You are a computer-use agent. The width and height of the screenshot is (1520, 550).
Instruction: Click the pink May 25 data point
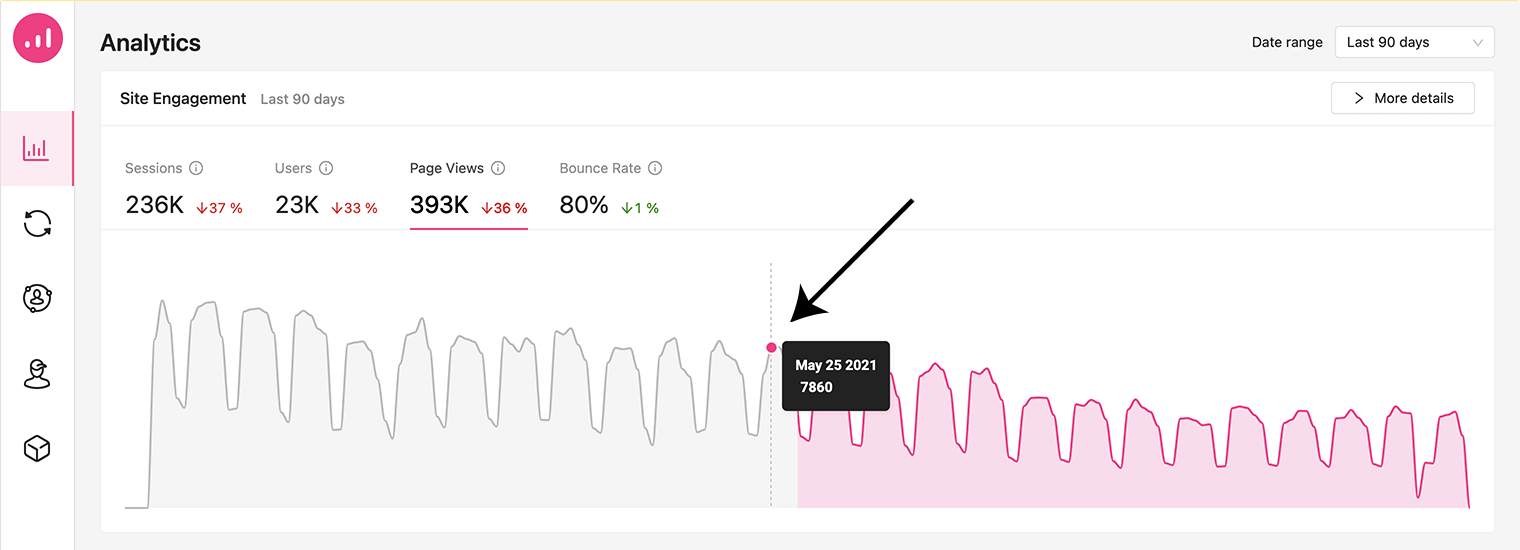point(771,347)
